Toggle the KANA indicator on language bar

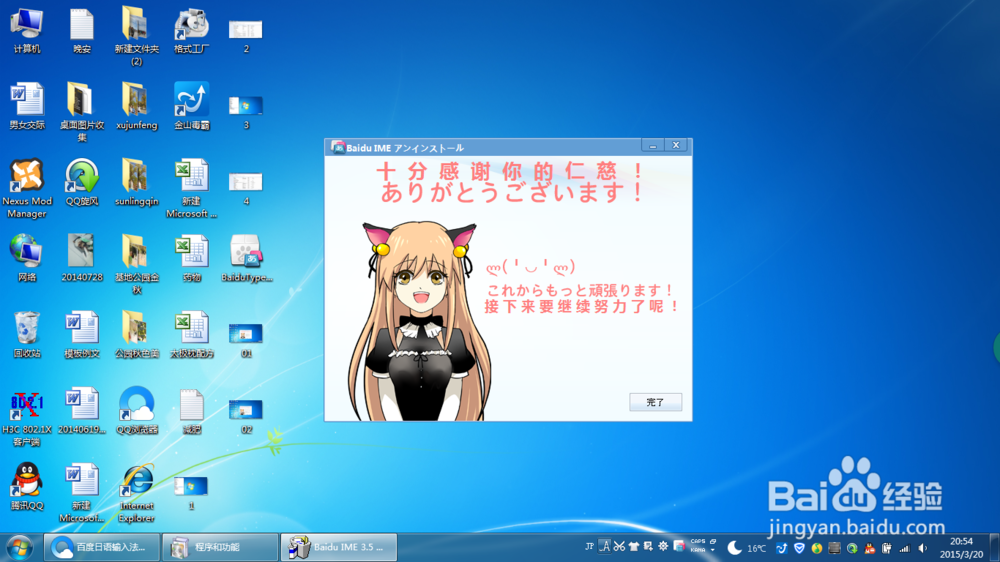pyautogui.click(x=698, y=550)
